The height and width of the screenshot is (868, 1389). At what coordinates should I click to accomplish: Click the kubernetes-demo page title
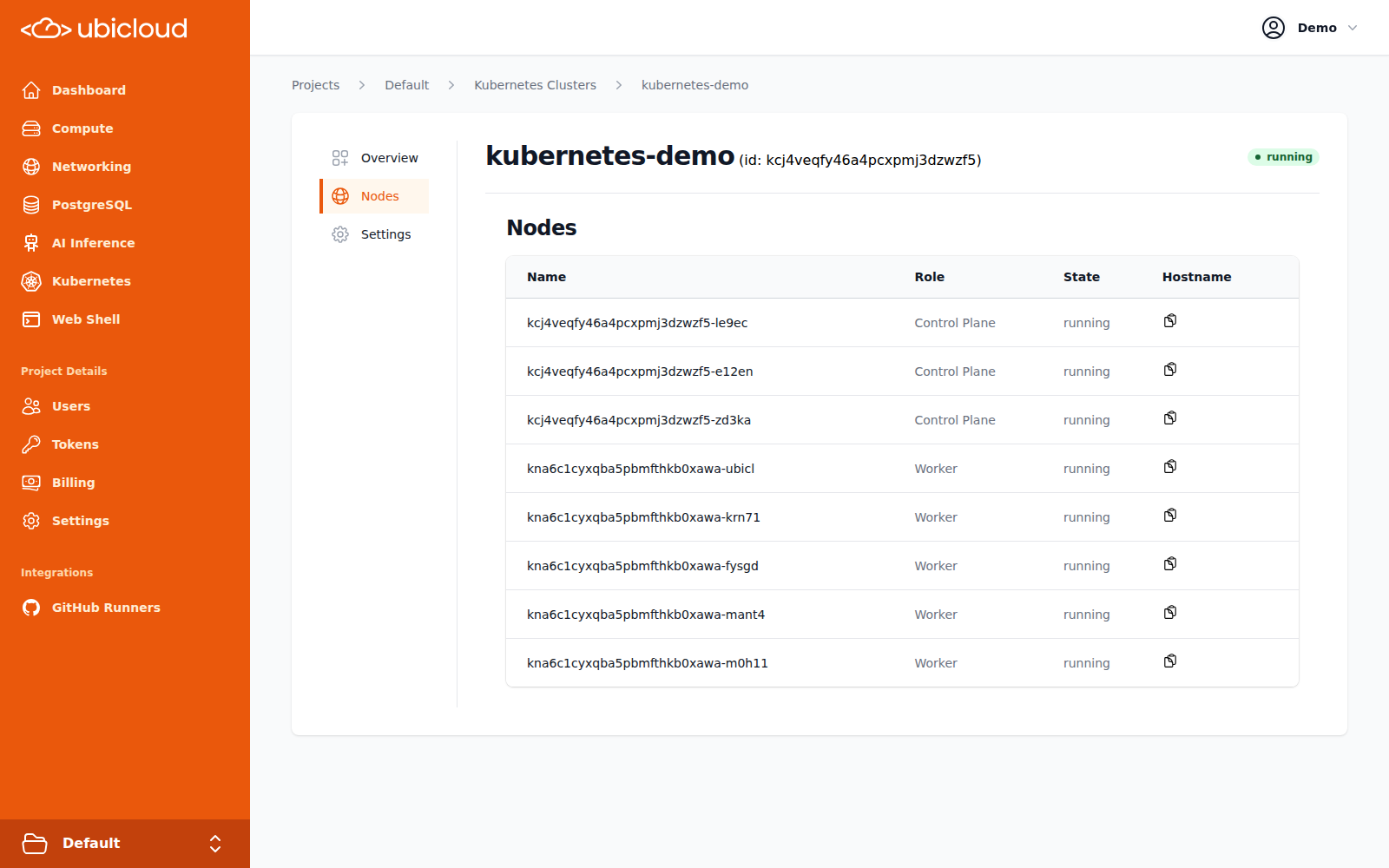coord(610,155)
